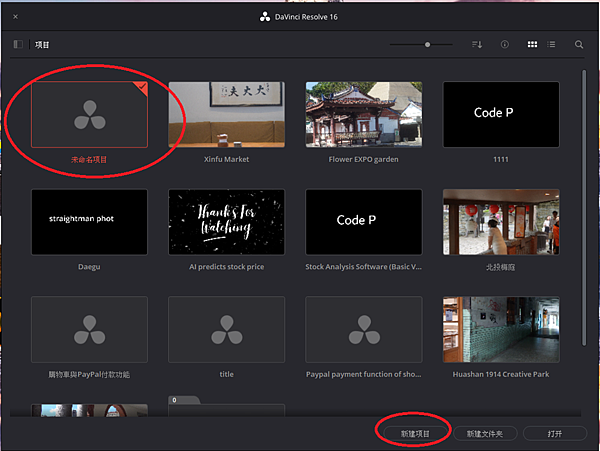Toggle the project library sidebar icon
This screenshot has width=600, height=451.
pos(18,44)
